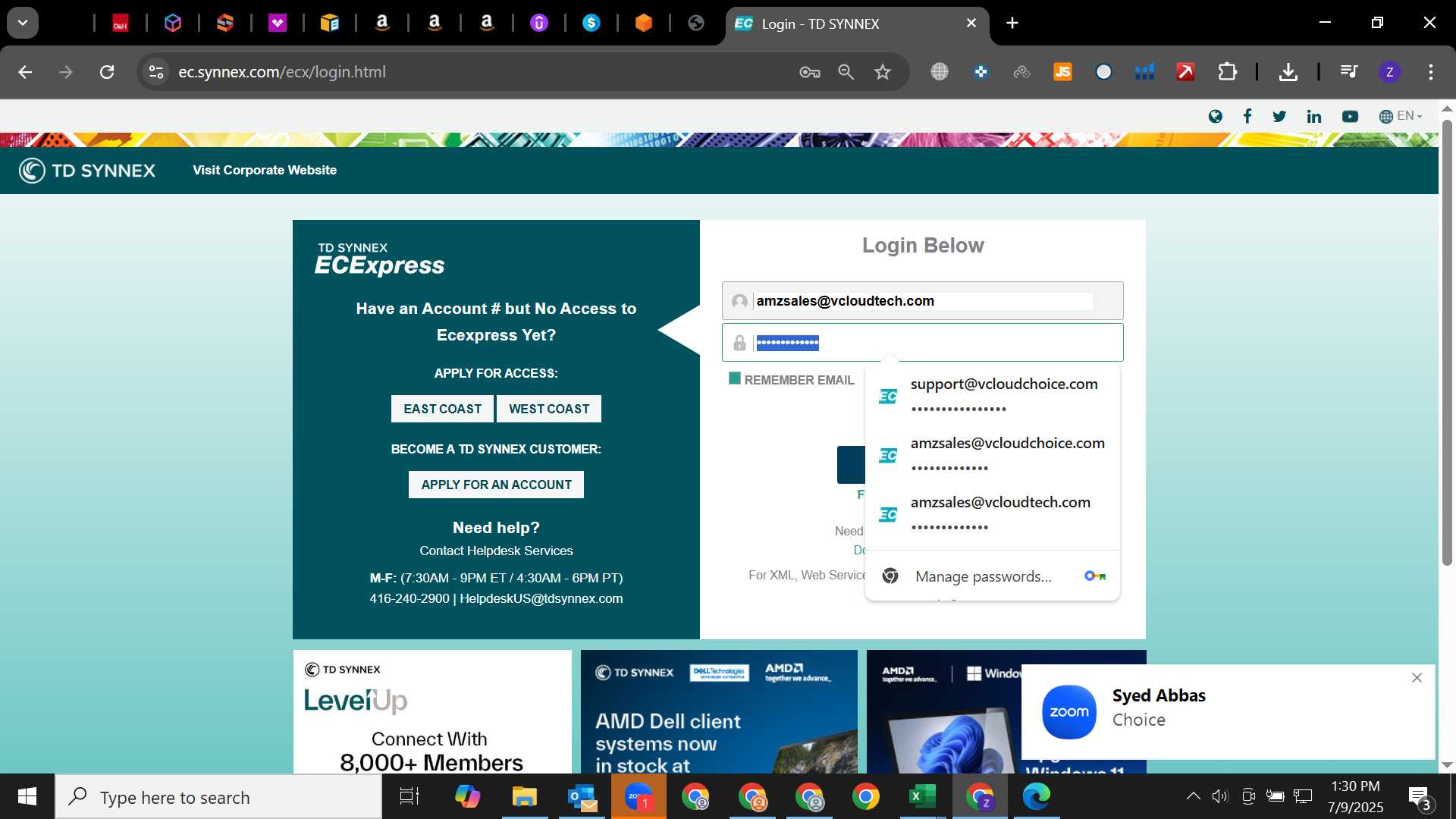This screenshot has width=1456, height=819.
Task: Click the WEST COAST access button
Action: [x=549, y=409]
